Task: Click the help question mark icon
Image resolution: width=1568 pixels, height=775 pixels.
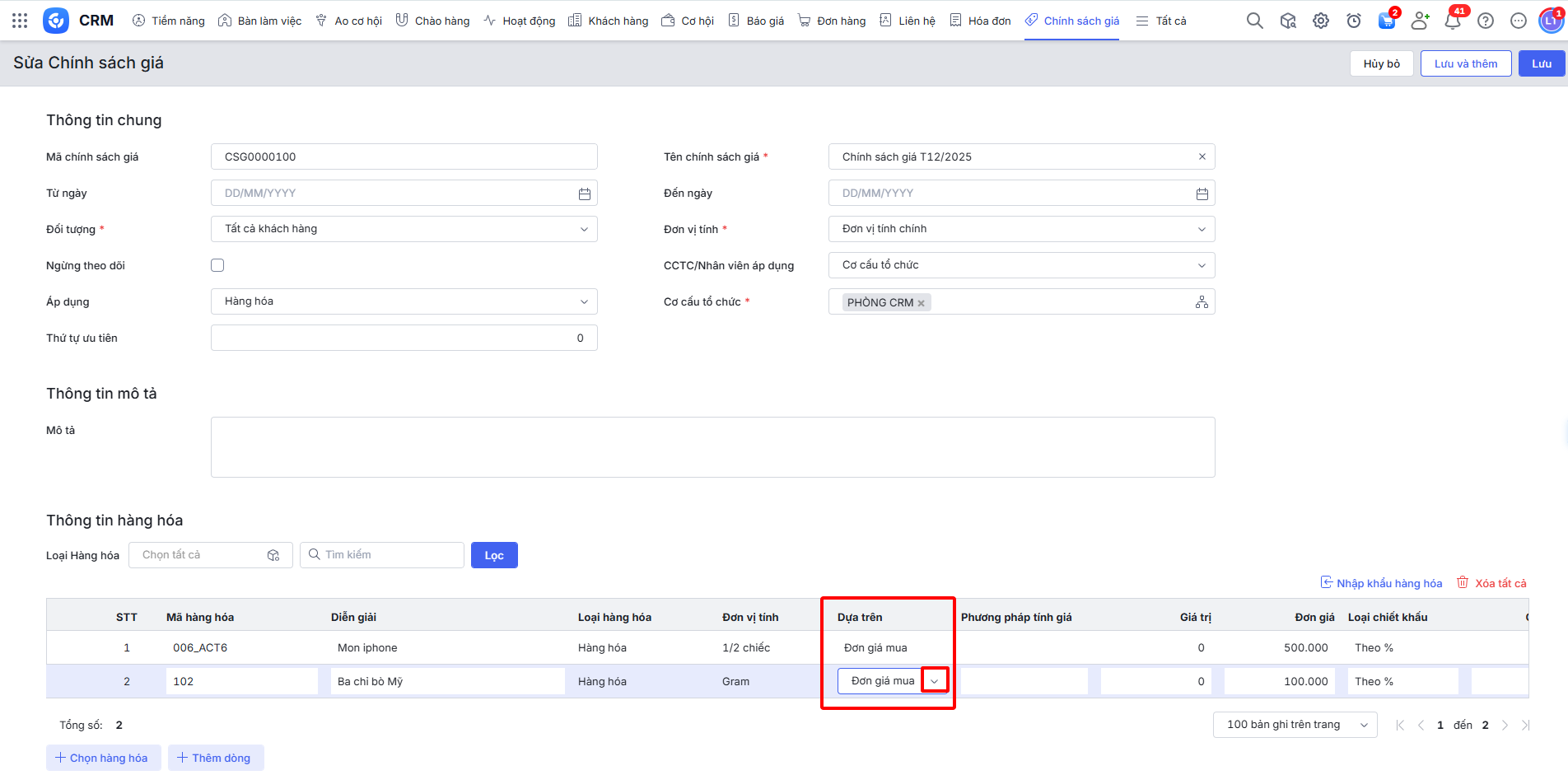Action: pos(1486,21)
